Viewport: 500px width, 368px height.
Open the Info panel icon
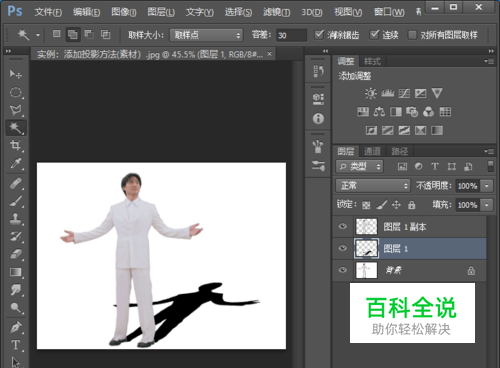(x=318, y=118)
